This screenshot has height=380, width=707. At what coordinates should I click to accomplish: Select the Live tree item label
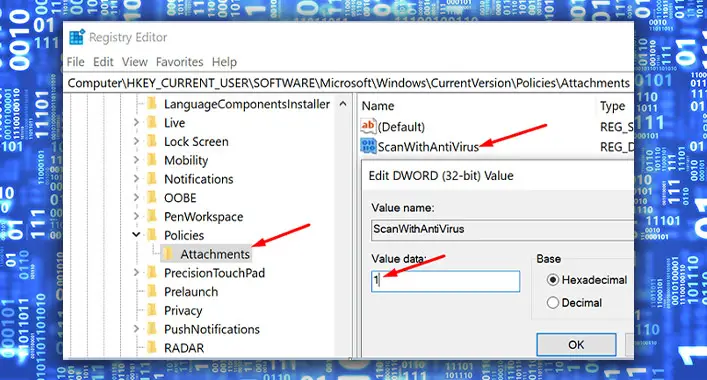174,123
